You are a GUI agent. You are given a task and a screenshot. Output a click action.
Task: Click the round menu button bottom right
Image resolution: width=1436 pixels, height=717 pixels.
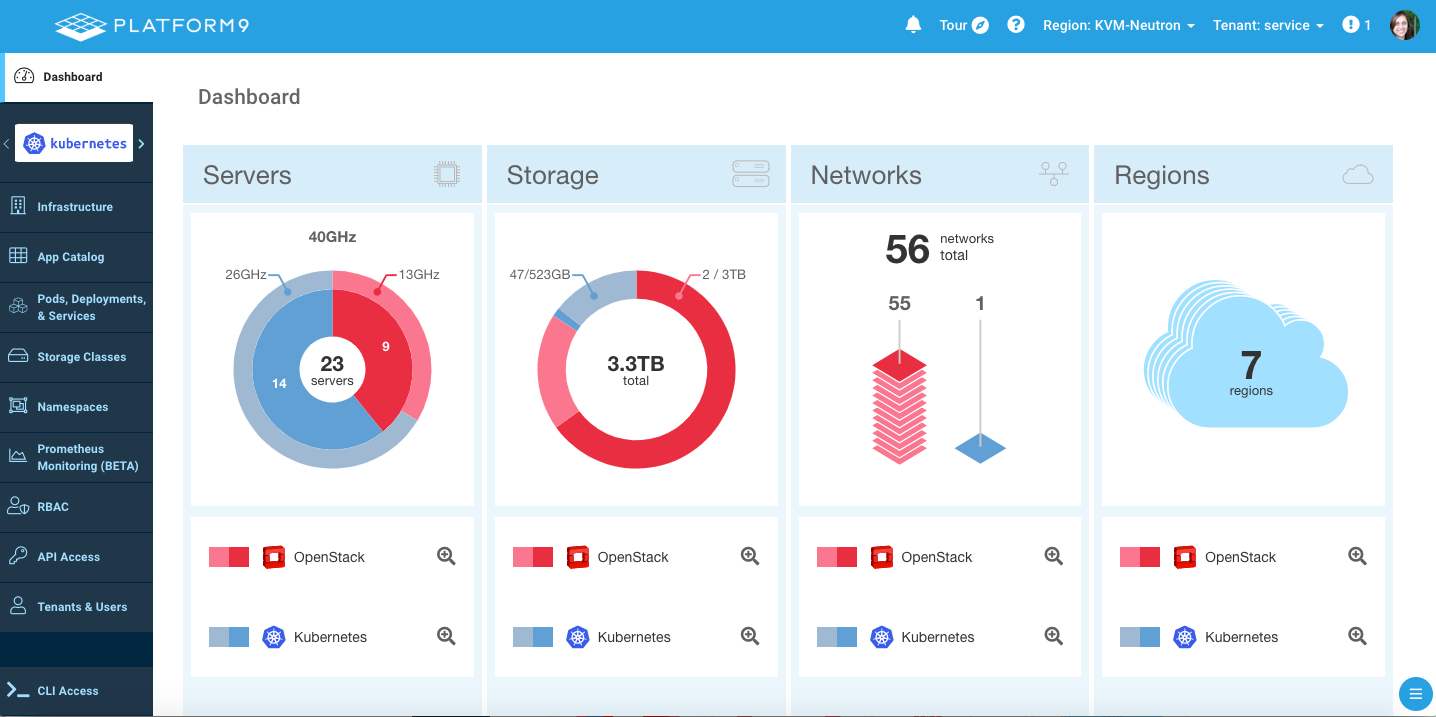(x=1414, y=692)
